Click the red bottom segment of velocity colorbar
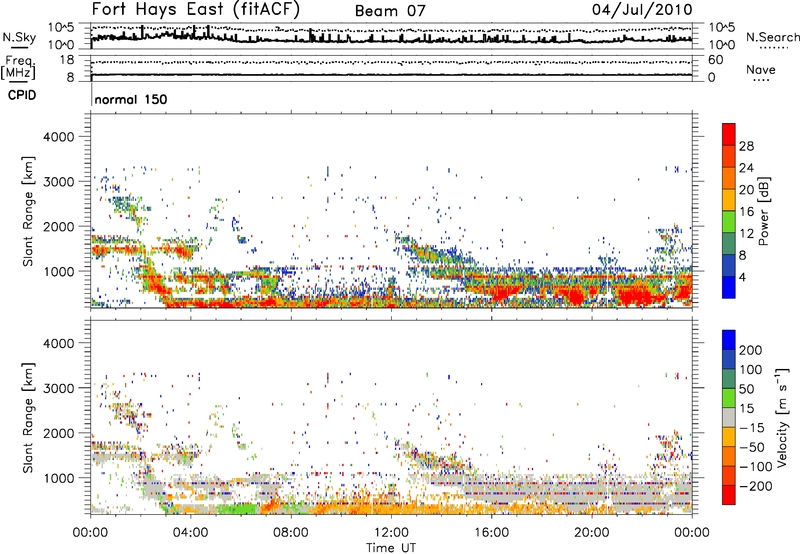 (729, 495)
